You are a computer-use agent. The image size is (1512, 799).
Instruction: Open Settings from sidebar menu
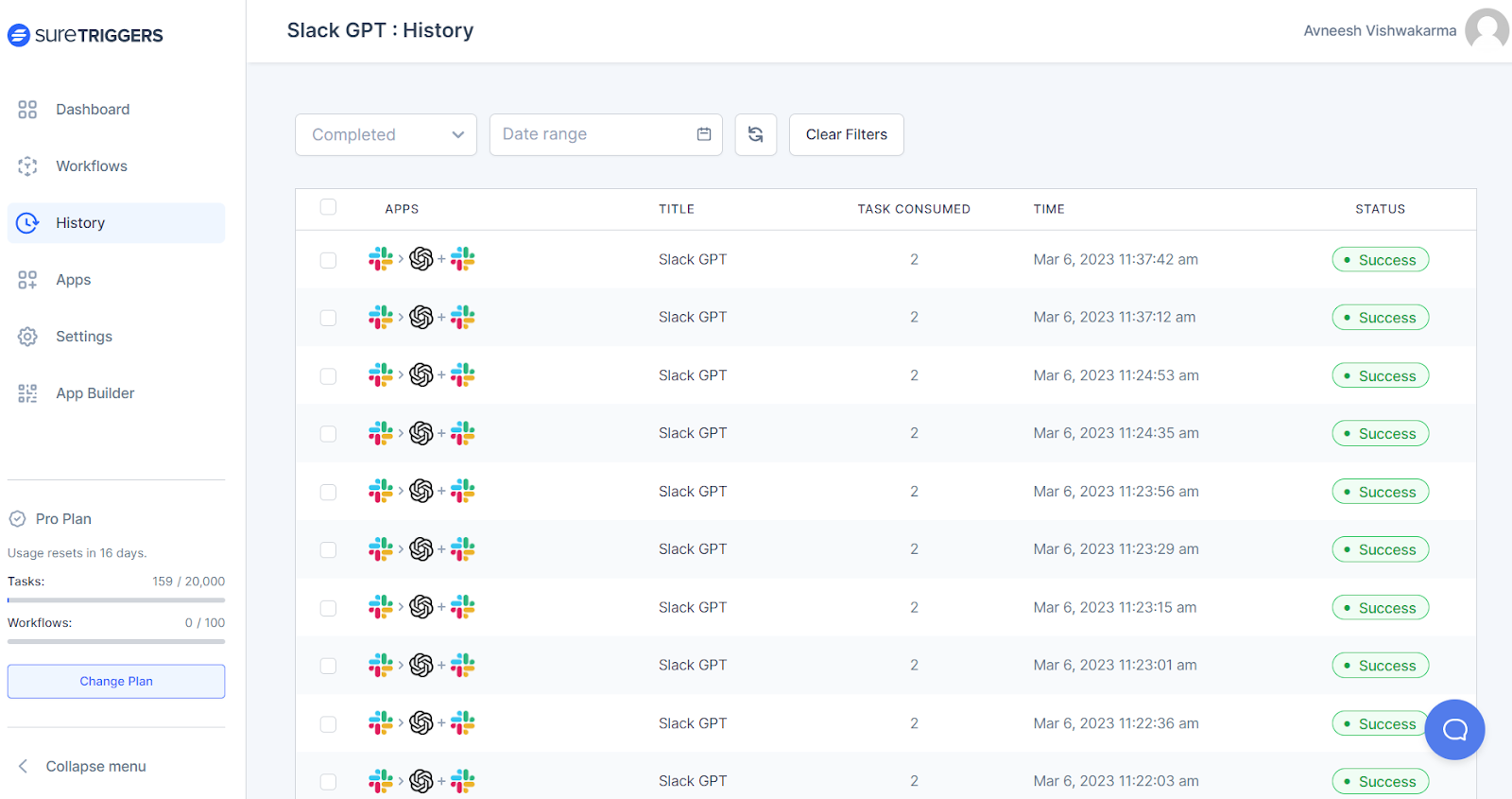(x=116, y=337)
